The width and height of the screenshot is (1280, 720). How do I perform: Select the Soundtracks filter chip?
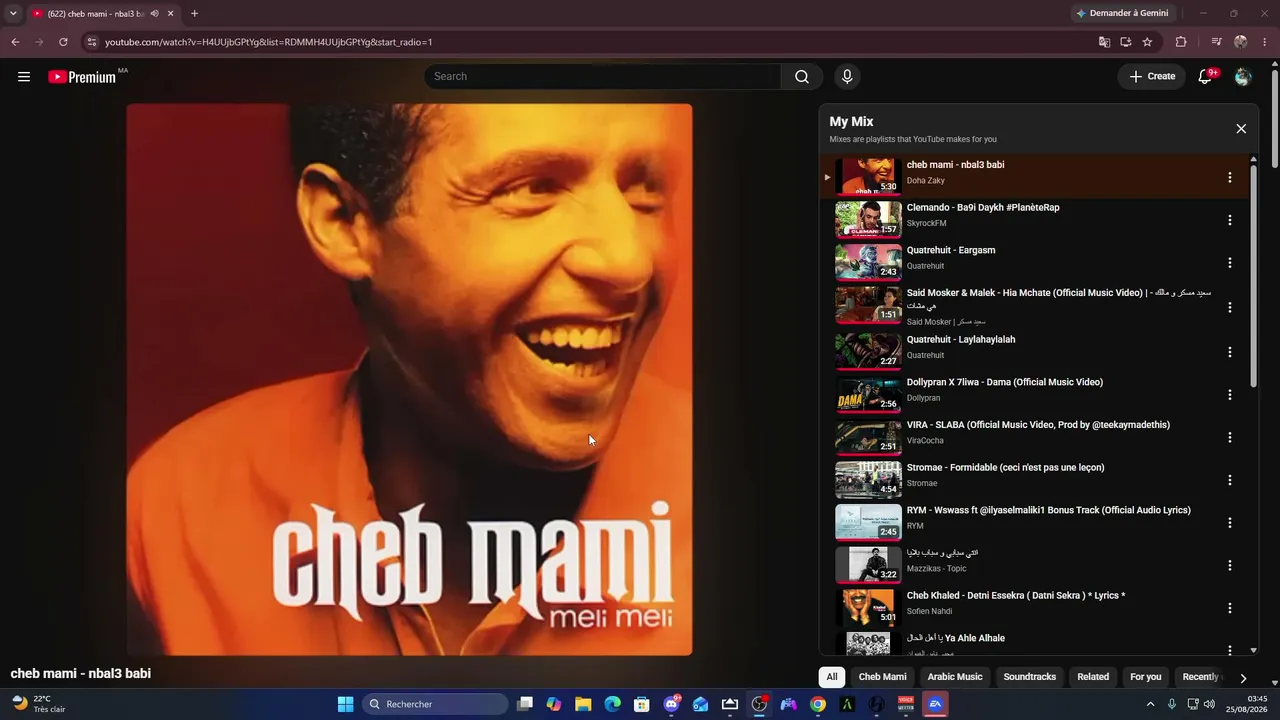1030,677
